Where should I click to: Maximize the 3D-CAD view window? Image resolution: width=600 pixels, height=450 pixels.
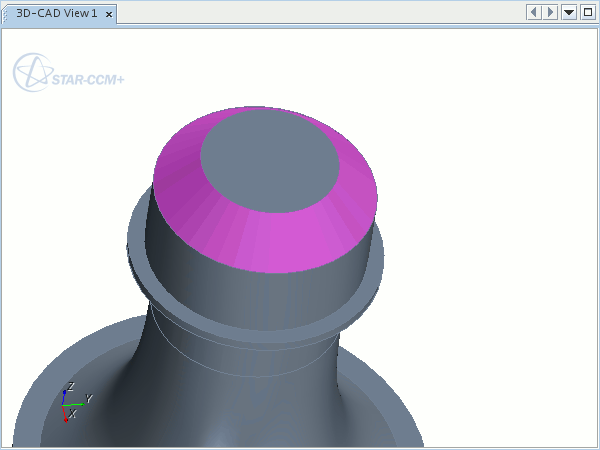[x=588, y=12]
